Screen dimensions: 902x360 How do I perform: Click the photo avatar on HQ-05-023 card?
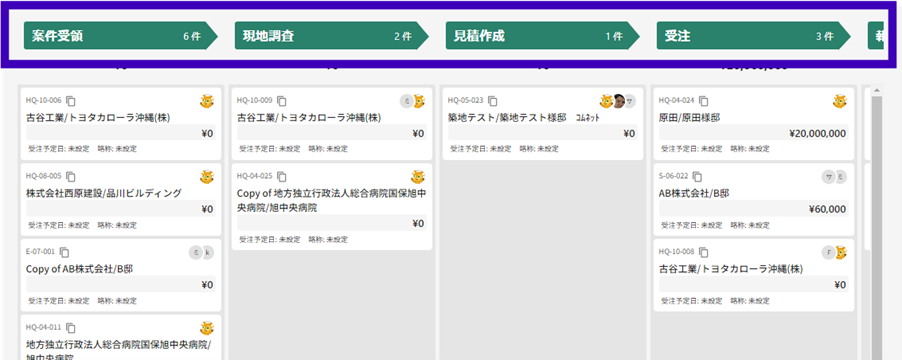619,101
